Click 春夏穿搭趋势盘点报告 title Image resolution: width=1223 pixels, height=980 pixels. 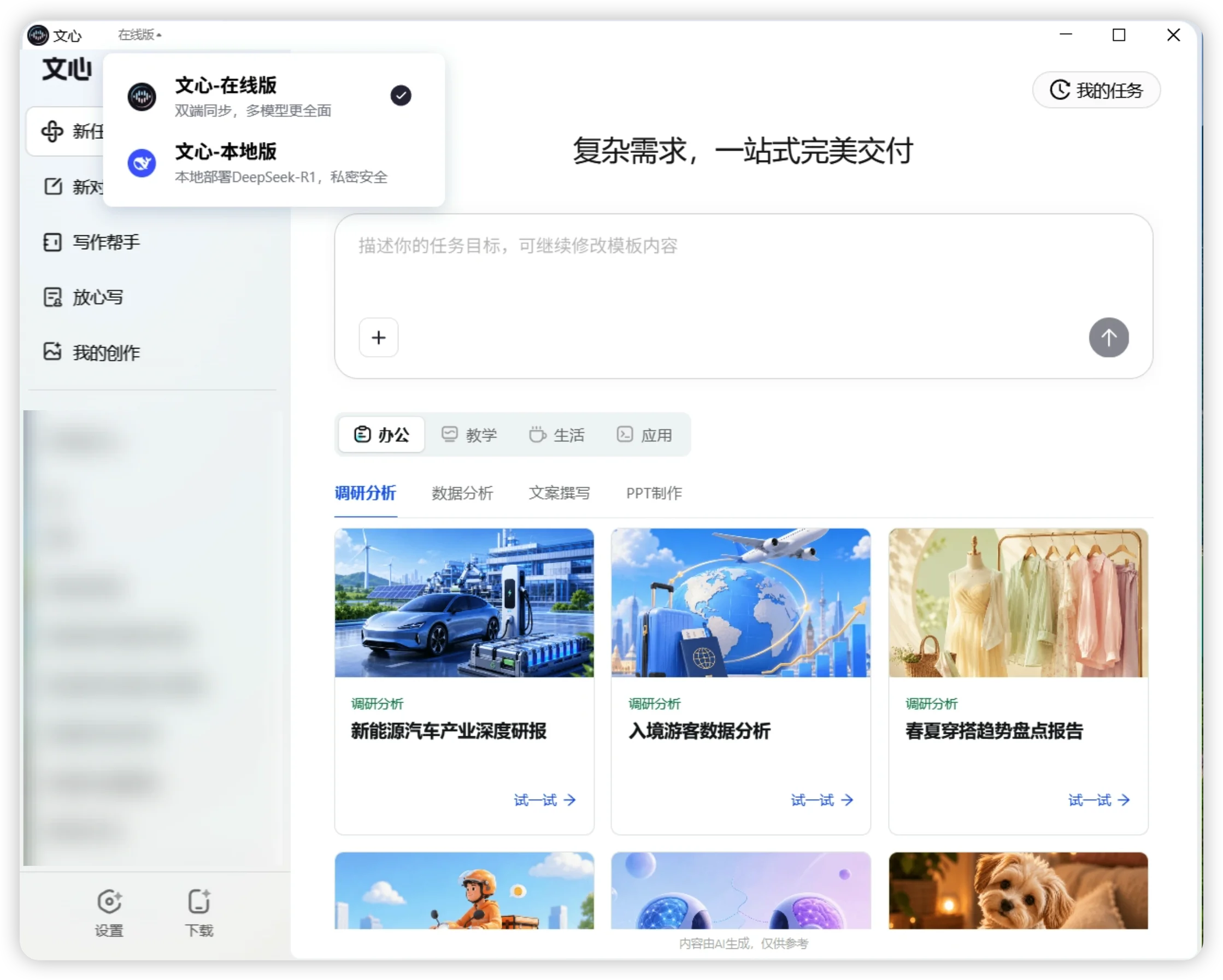coord(994,731)
